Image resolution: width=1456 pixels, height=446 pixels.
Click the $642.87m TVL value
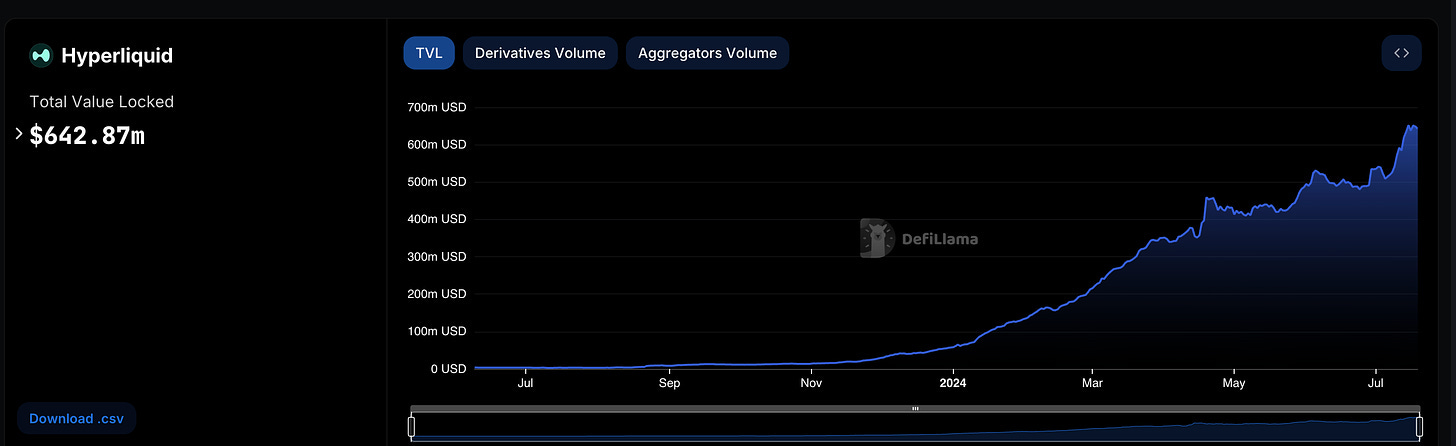tap(87, 135)
